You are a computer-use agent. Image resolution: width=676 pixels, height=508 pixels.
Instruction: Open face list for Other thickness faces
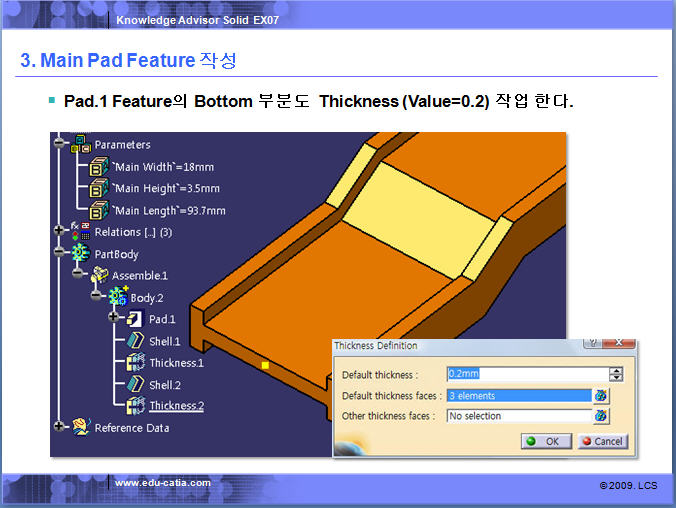(601, 416)
